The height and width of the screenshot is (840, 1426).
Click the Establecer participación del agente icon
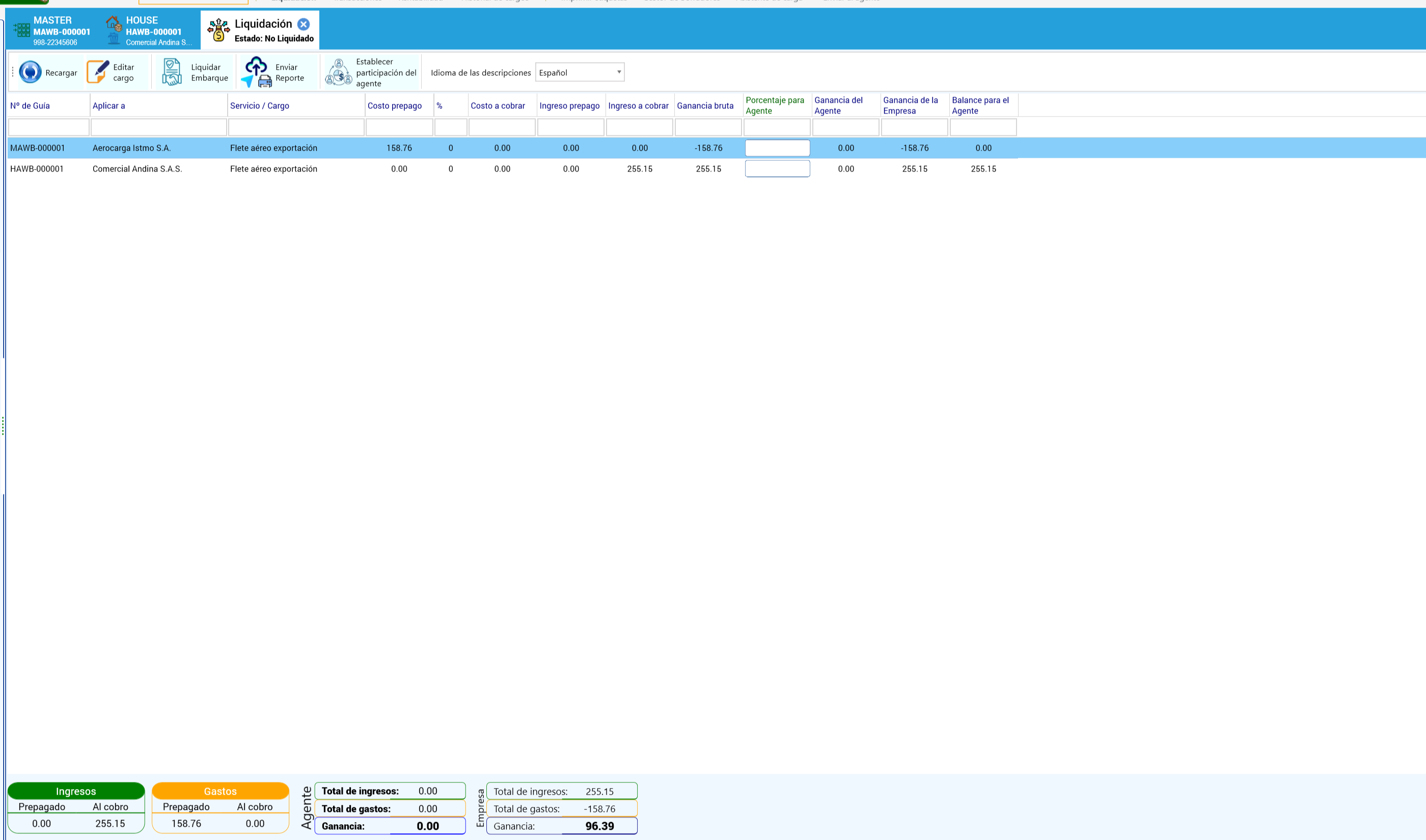pyautogui.click(x=339, y=72)
